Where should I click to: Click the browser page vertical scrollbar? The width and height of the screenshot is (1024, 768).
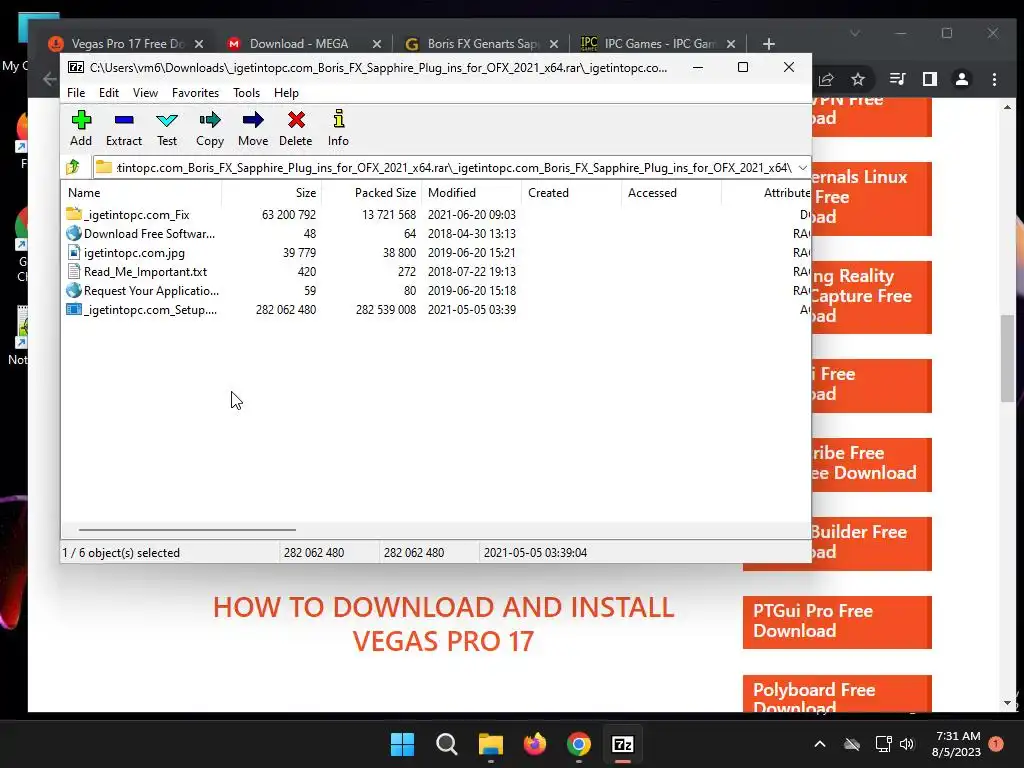[x=1007, y=358]
